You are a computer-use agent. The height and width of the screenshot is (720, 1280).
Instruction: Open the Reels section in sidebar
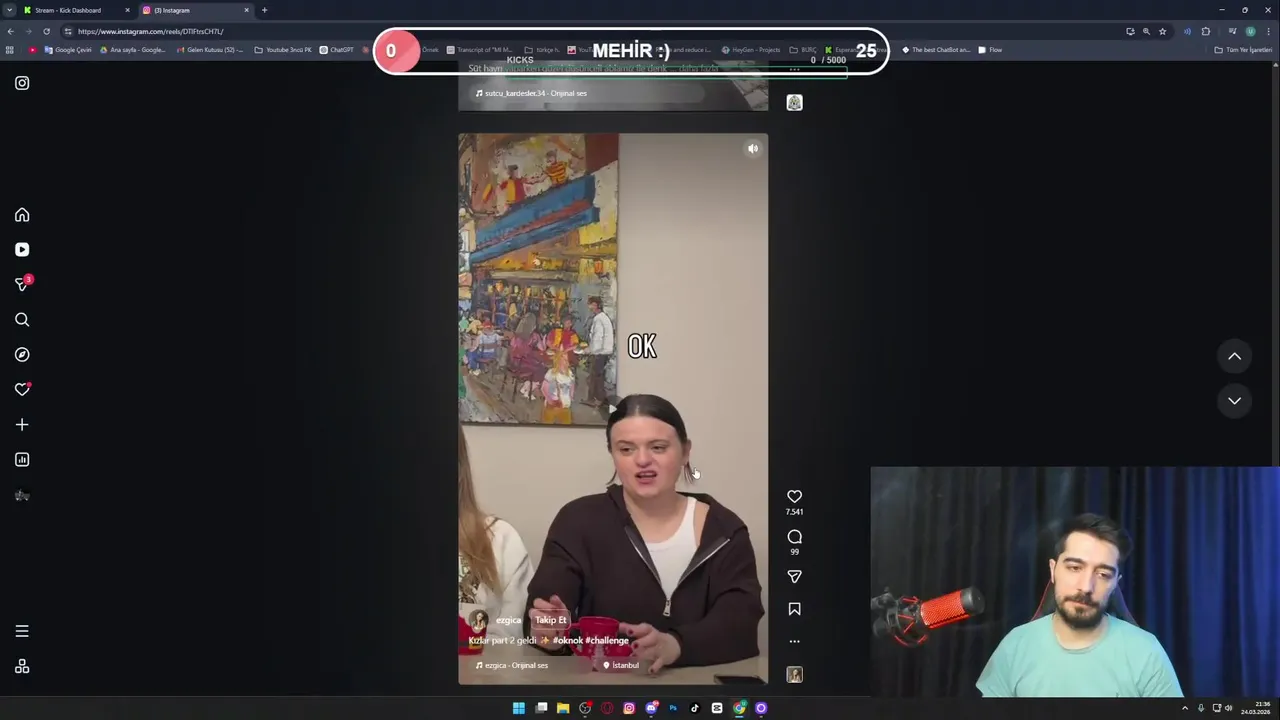pyautogui.click(x=22, y=250)
